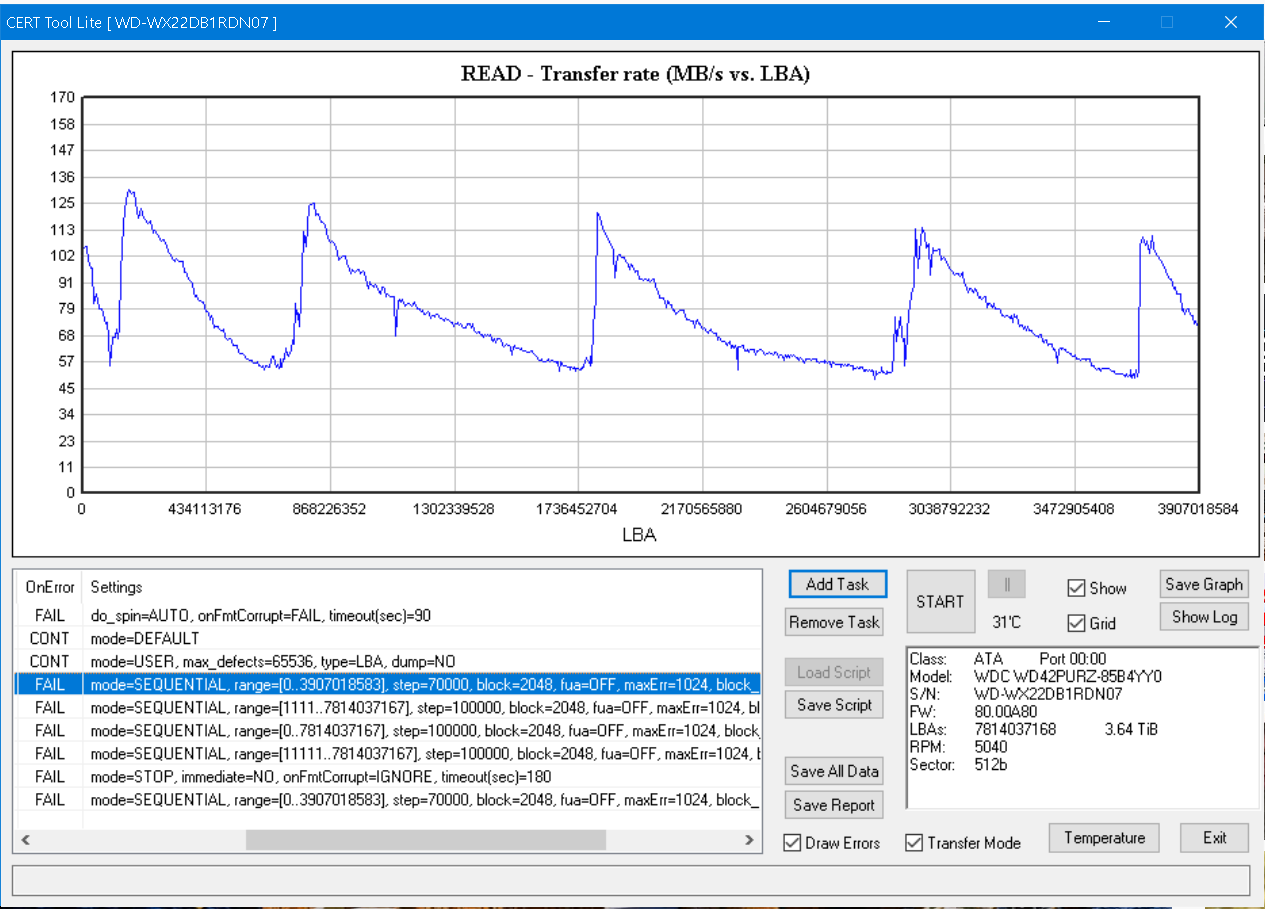Click Add Task button

coord(837,584)
